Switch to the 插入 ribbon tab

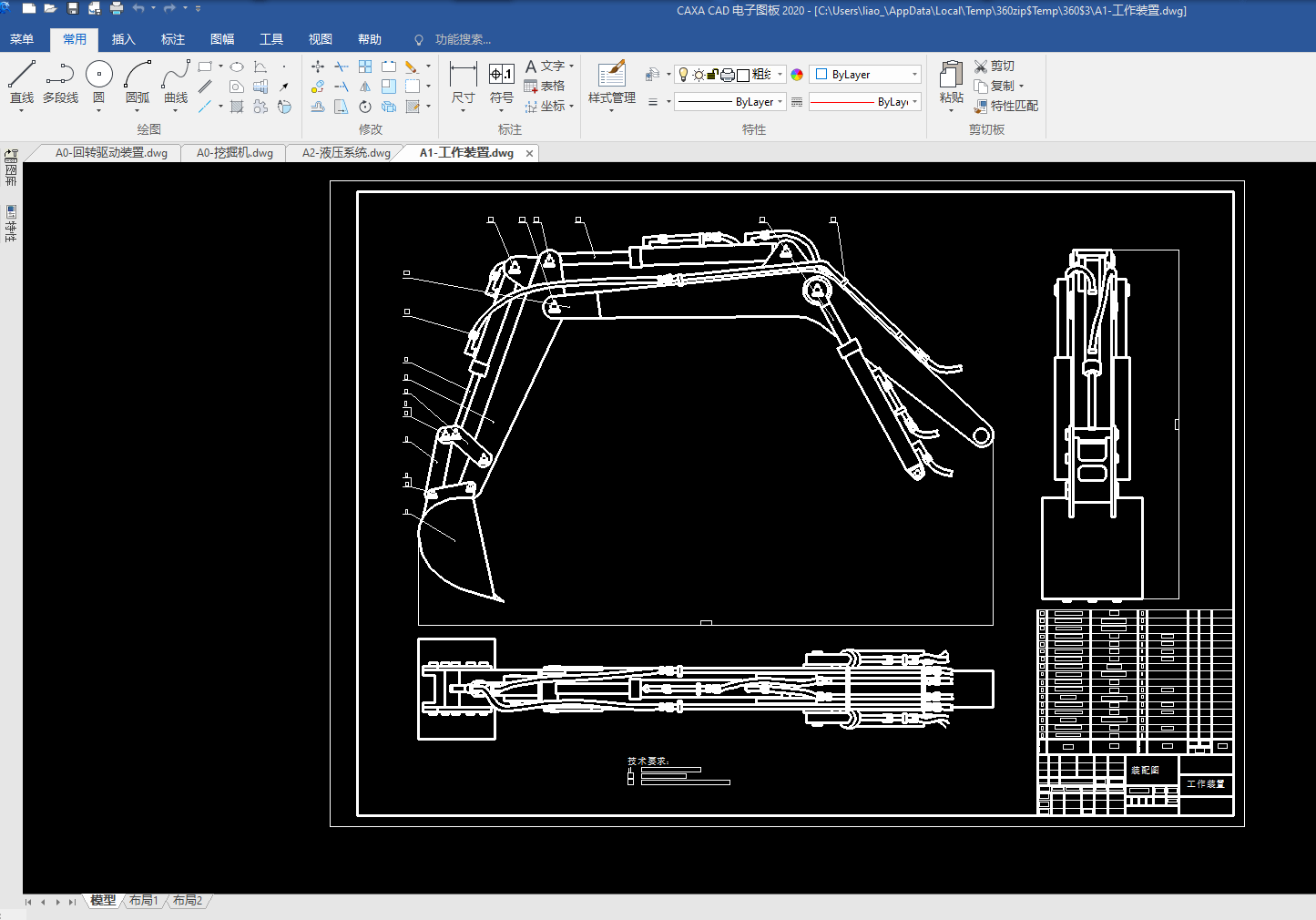coord(123,39)
